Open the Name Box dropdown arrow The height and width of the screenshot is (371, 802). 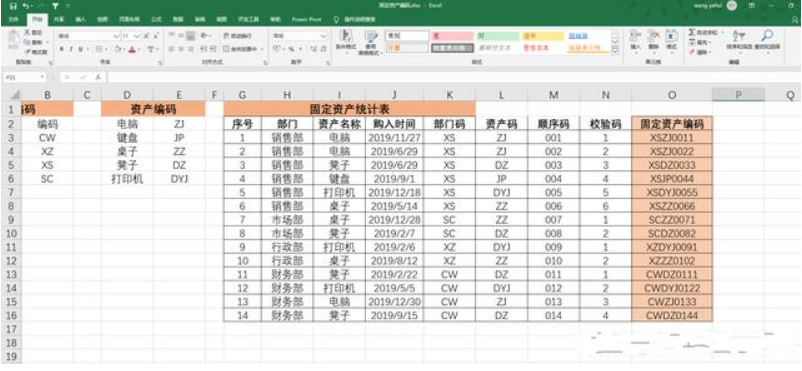(x=42, y=77)
